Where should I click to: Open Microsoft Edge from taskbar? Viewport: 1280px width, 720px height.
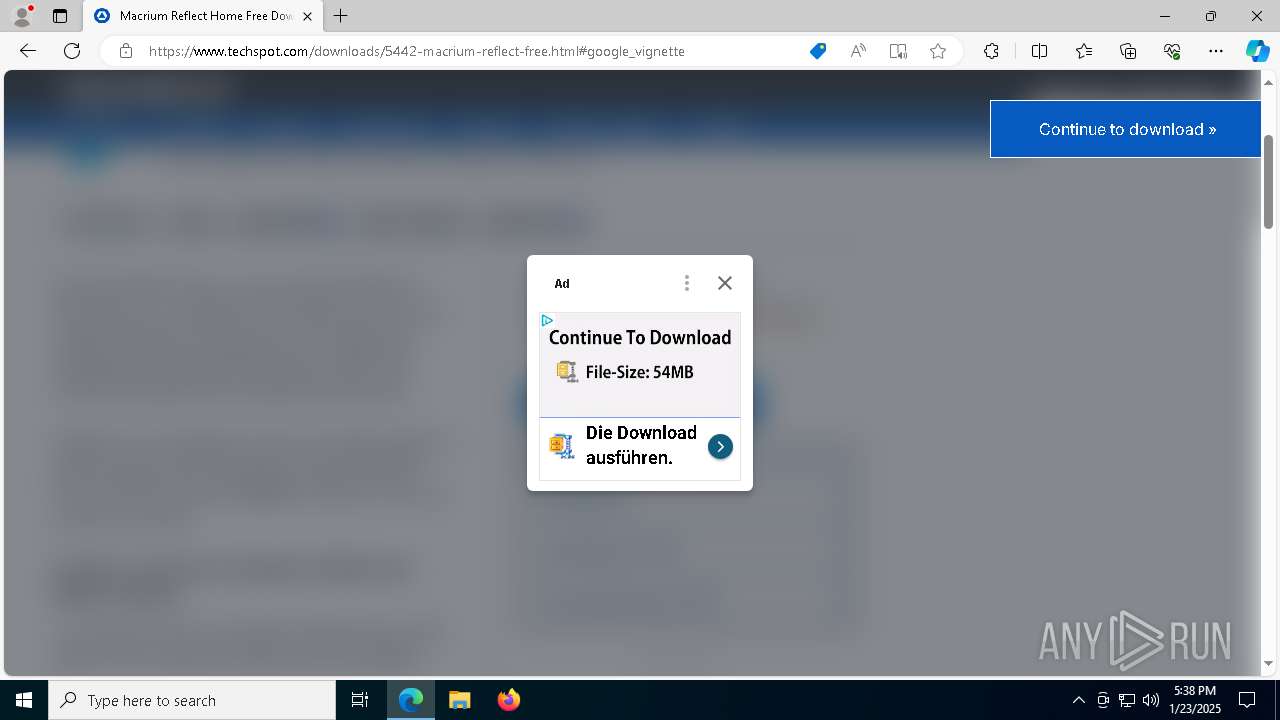[411, 700]
